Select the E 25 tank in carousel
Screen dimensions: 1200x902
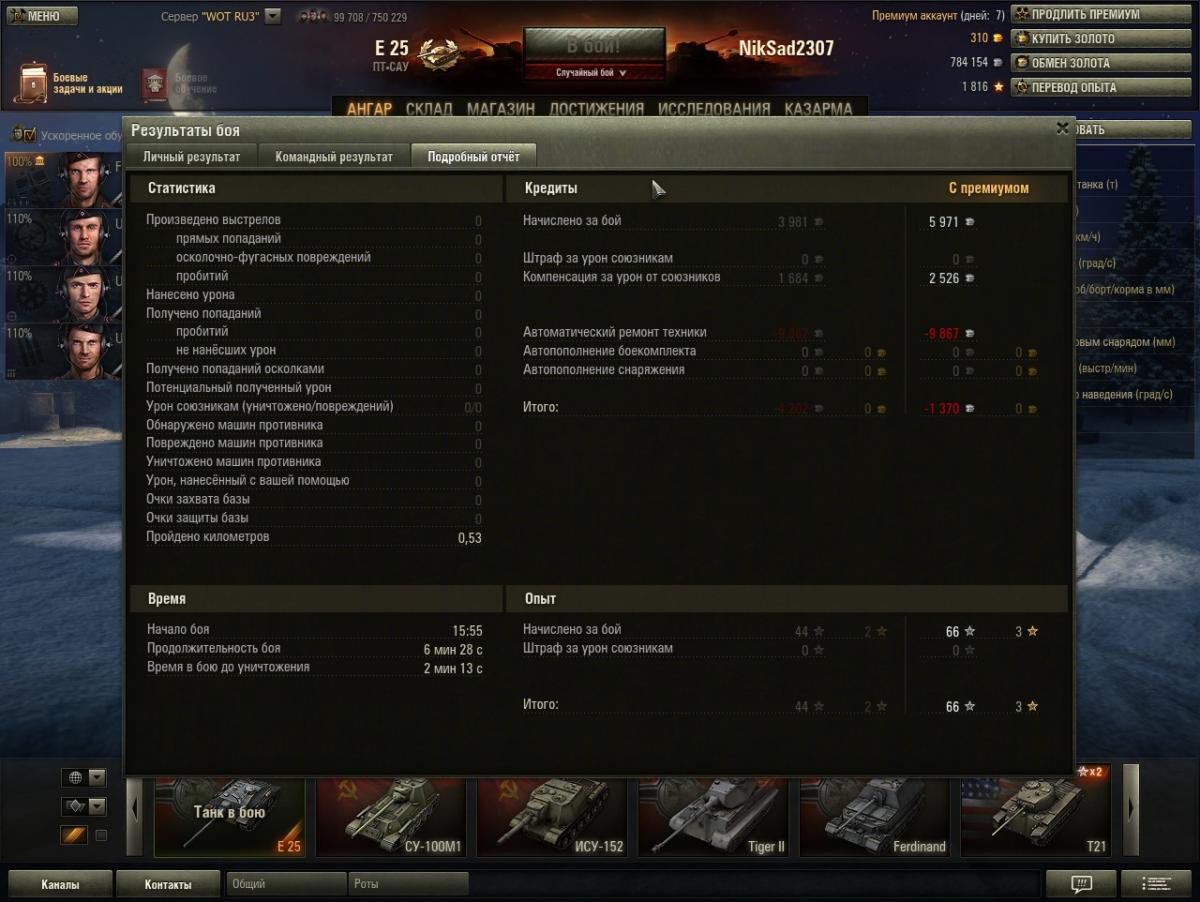pyautogui.click(x=230, y=816)
